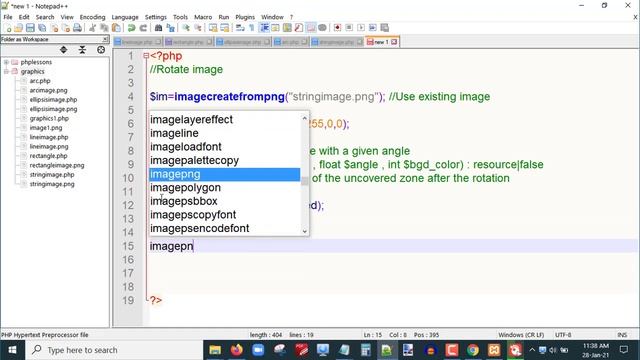Click UTF-8 encoding in status bar
This screenshot has width=640, height=360.
(563, 335)
